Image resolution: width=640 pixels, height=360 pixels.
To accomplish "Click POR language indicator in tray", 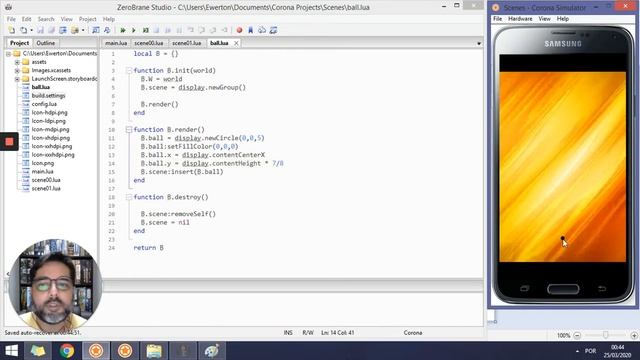I will point(590,351).
